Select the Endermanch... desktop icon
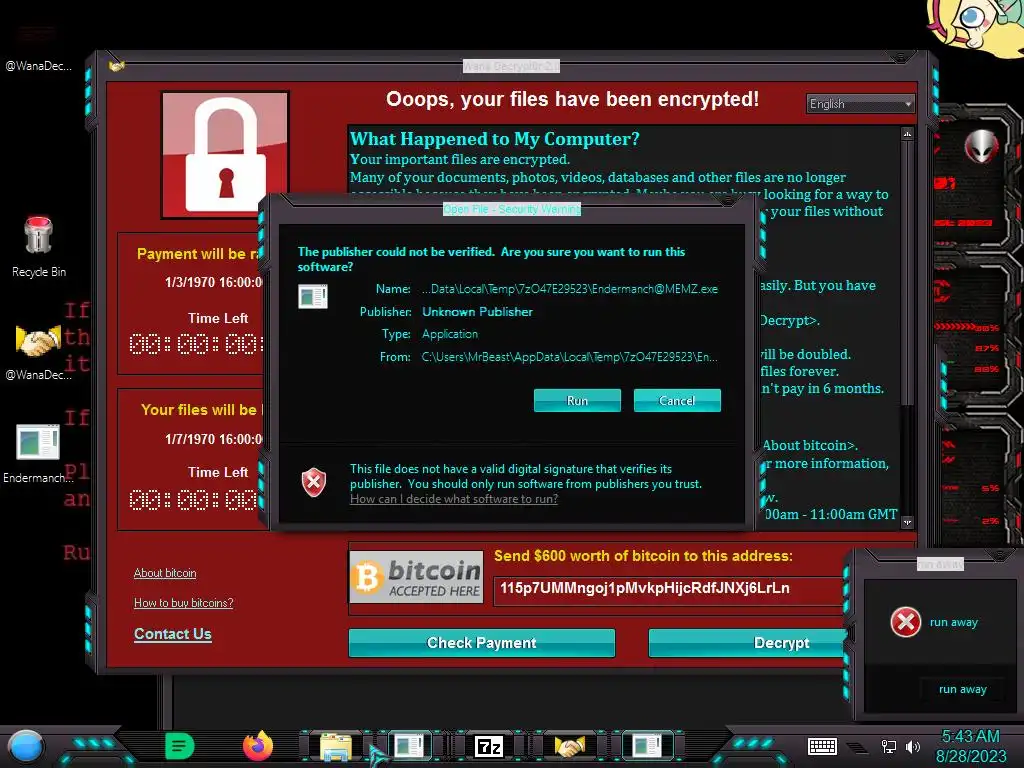Image resolution: width=1024 pixels, height=768 pixels. [38, 454]
